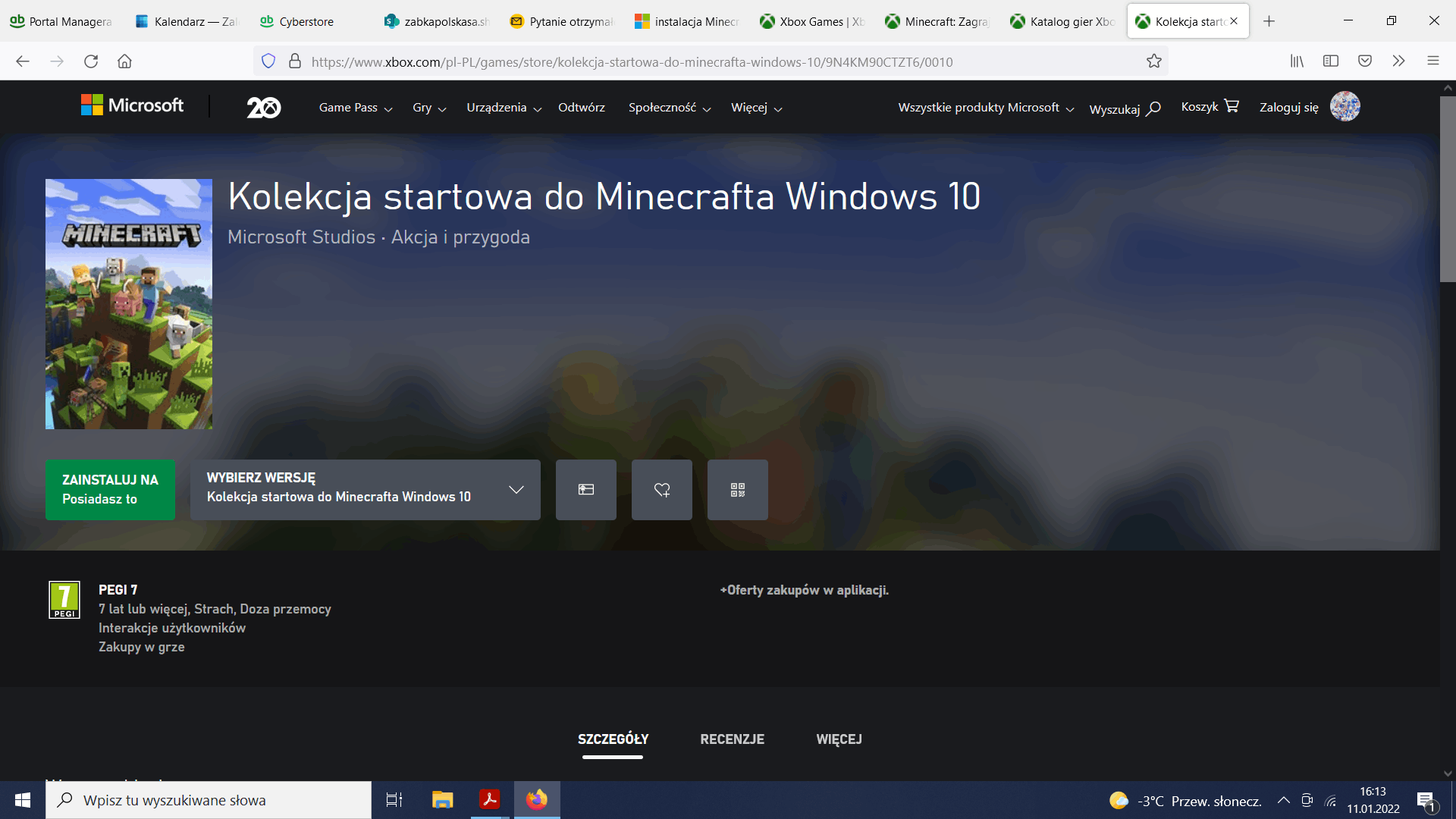Click the Akcja i przygoda genre link

point(460,237)
